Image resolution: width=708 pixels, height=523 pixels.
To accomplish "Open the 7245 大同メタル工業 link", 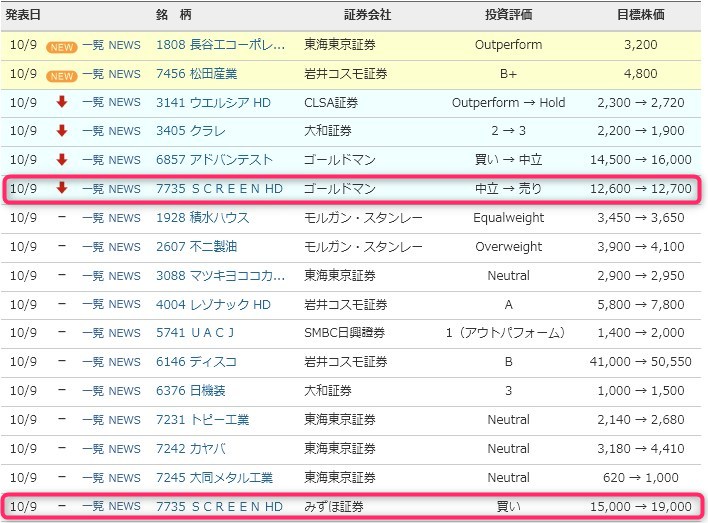I will (x=214, y=478).
